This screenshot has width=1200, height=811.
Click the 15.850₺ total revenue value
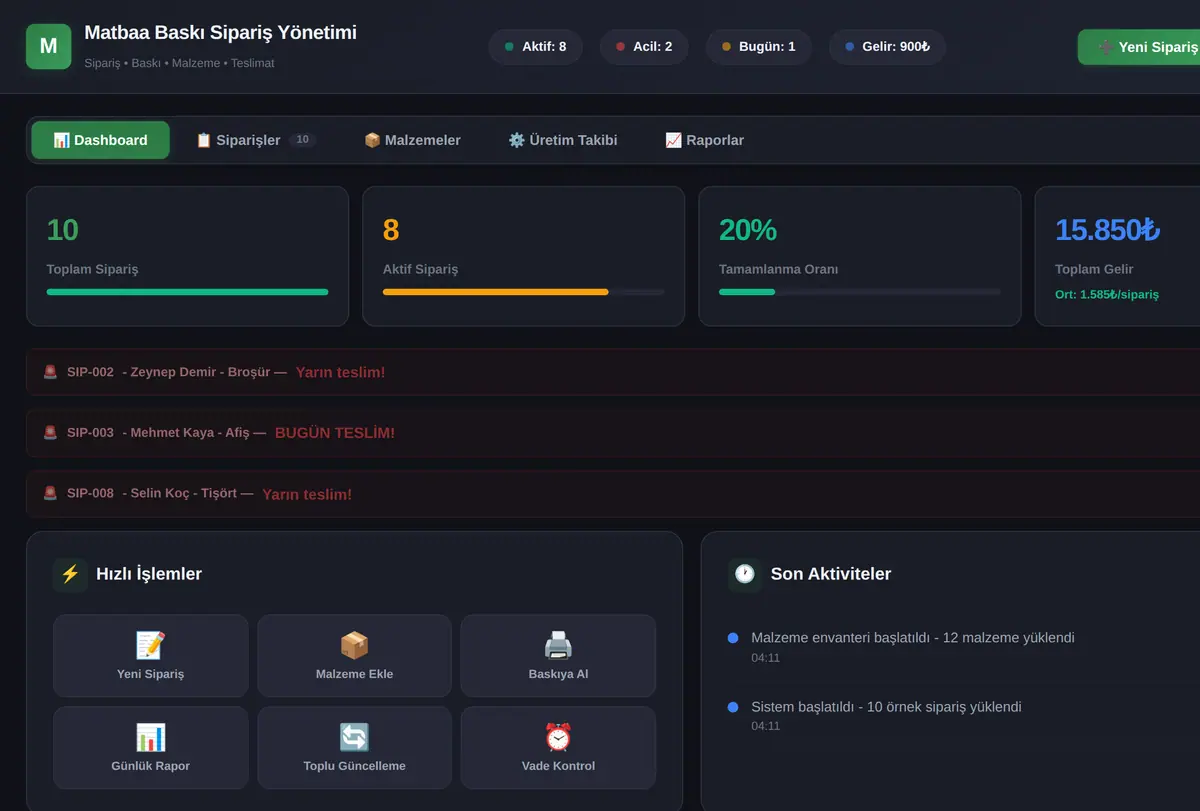[1107, 230]
